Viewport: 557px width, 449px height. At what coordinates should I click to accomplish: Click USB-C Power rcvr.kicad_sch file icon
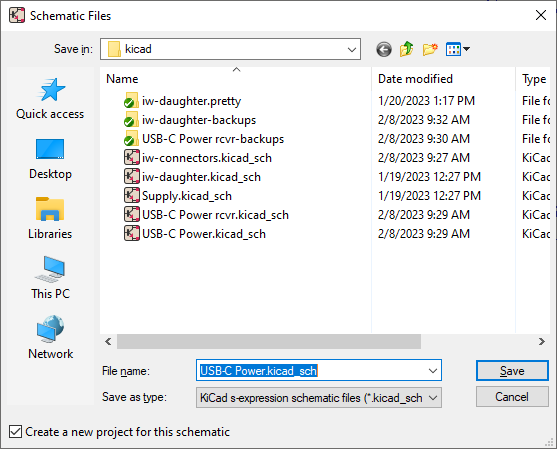pyautogui.click(x=131, y=215)
